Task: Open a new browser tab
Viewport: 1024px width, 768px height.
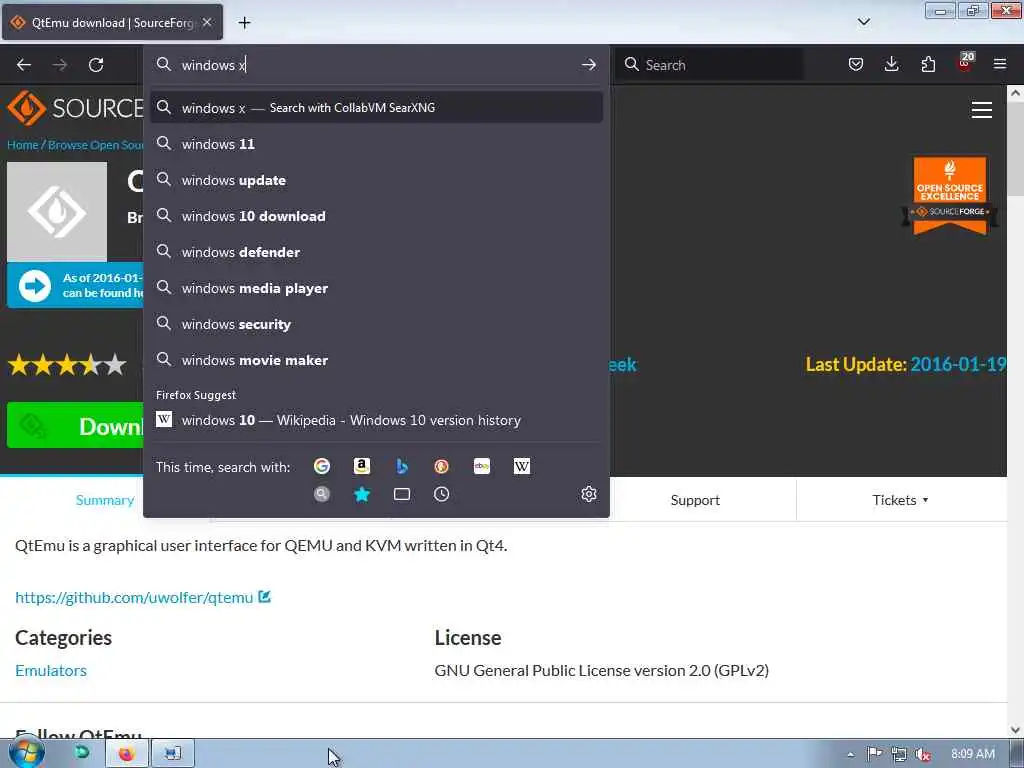Action: (x=244, y=23)
